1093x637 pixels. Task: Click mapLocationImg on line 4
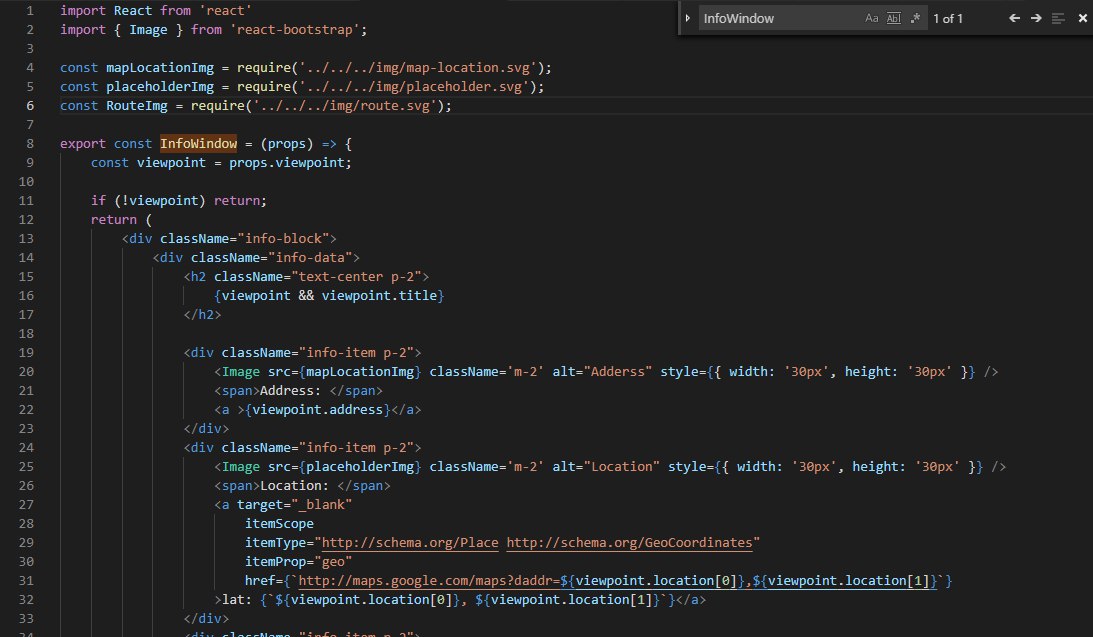[160, 68]
